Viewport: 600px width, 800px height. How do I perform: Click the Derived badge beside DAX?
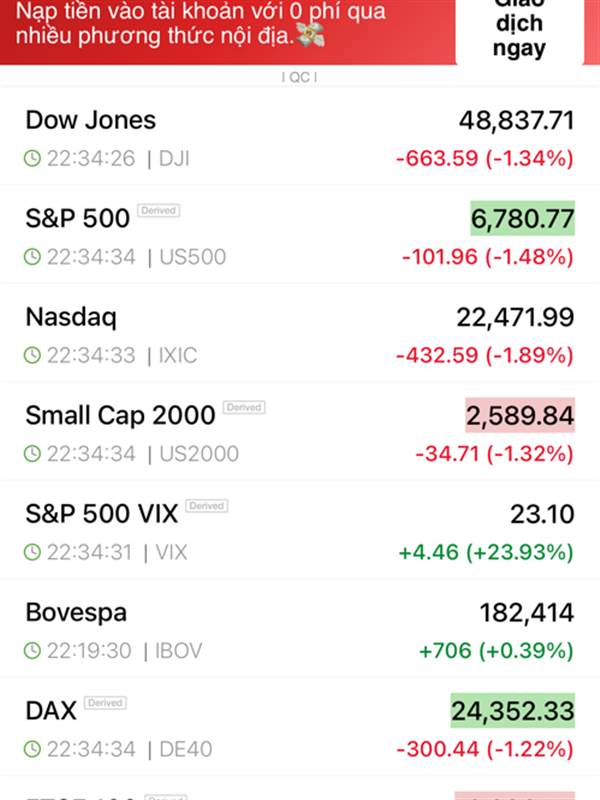coord(105,704)
